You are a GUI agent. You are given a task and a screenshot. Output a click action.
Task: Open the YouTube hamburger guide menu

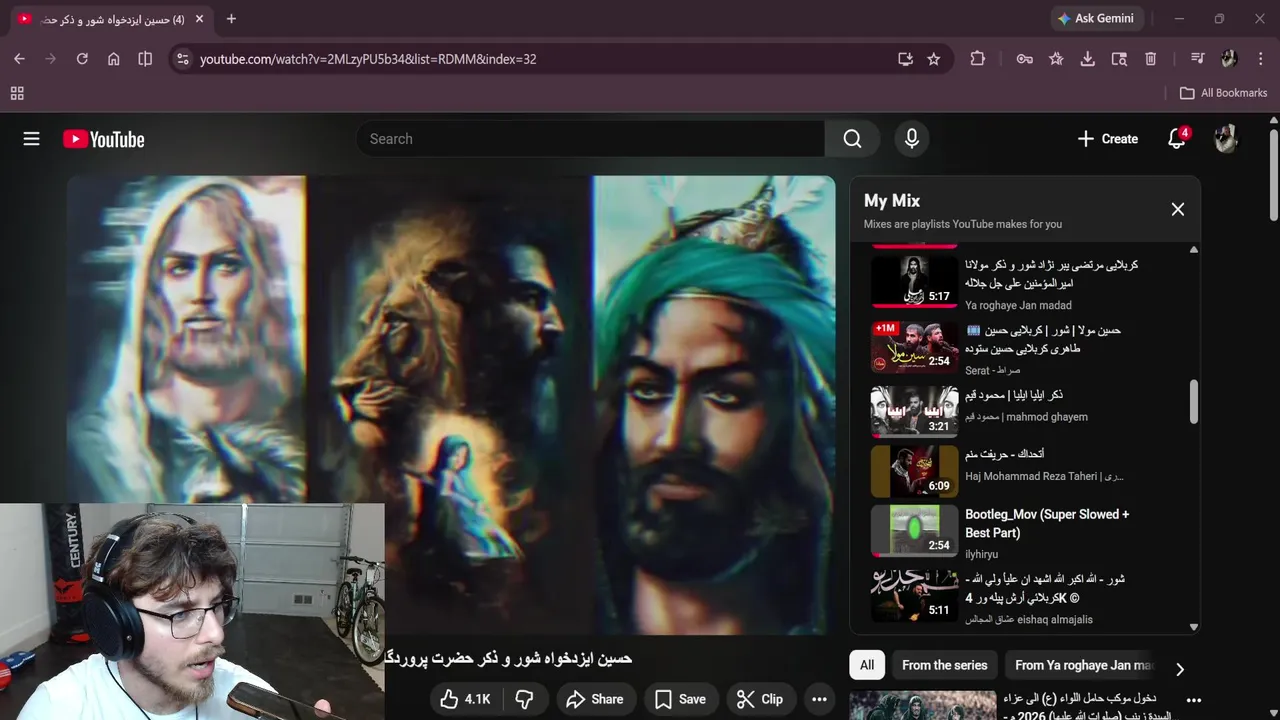[x=31, y=139]
